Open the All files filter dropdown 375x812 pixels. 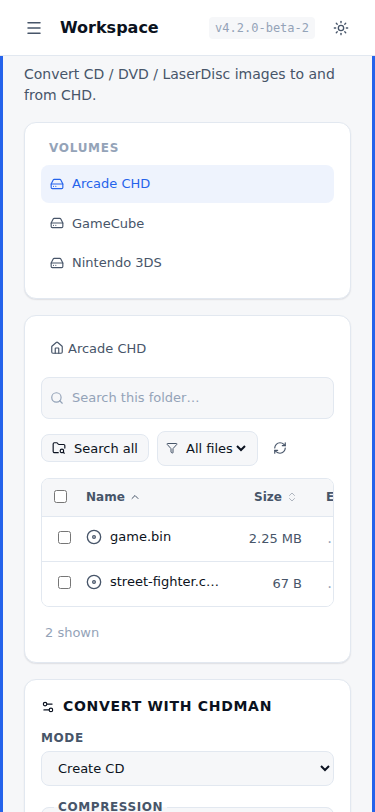click(x=207, y=448)
